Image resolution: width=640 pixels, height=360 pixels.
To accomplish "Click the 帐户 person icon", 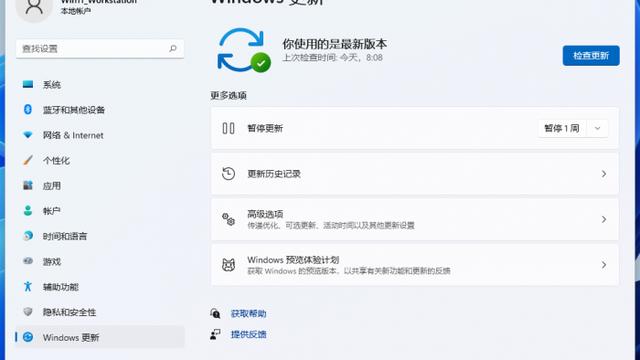I will [28, 211].
